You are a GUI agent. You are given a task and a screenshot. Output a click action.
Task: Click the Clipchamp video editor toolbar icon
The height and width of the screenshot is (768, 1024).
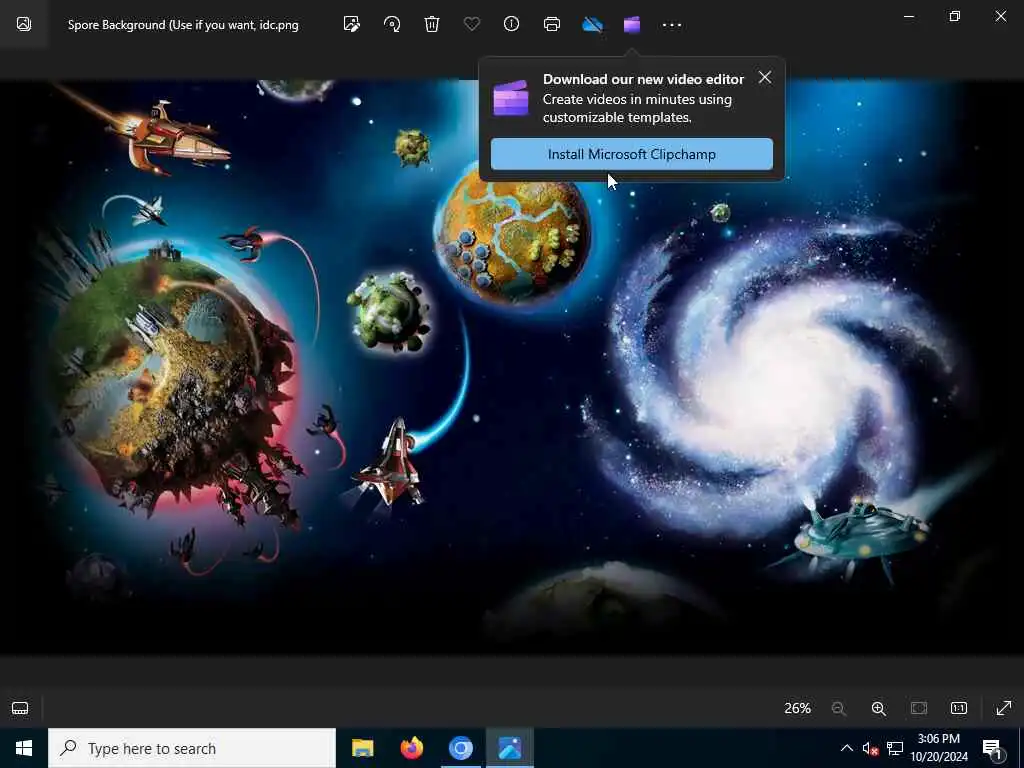coord(632,24)
